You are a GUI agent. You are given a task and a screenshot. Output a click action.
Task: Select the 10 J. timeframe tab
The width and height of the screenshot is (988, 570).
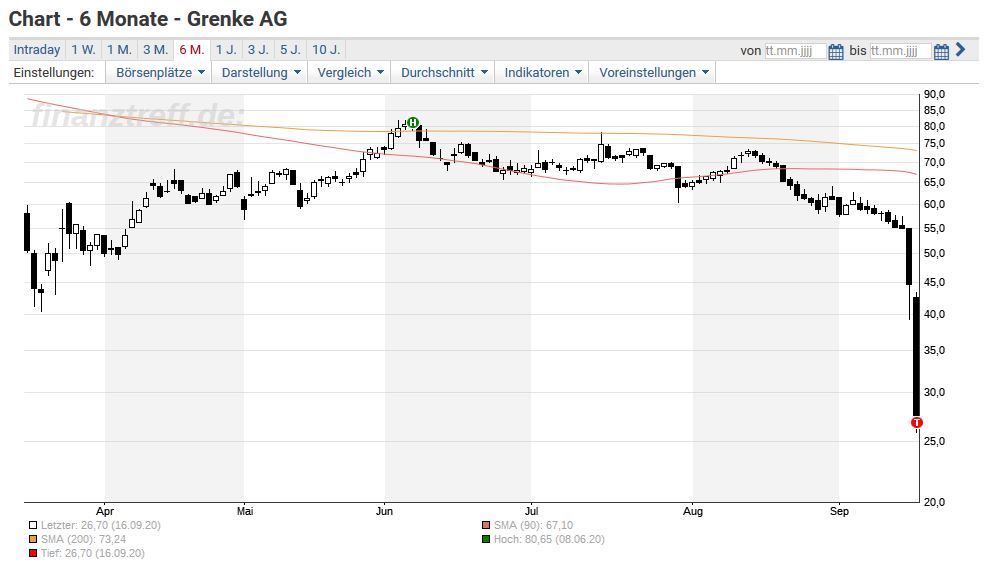click(x=326, y=50)
